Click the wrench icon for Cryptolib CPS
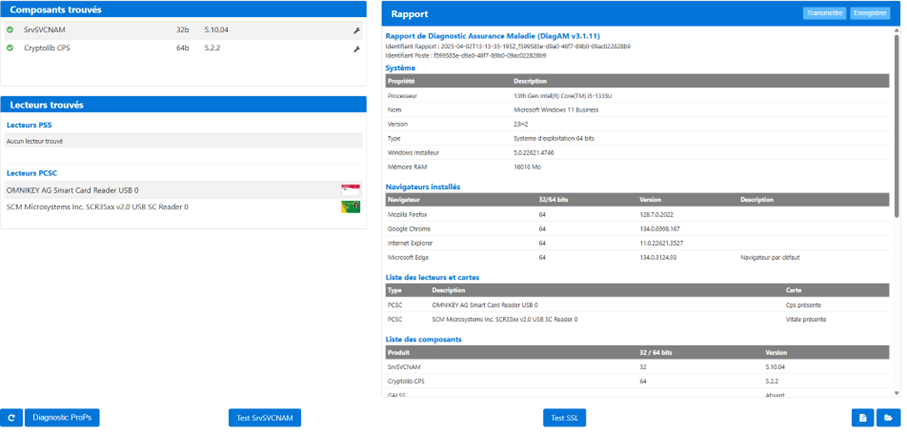This screenshot has height=432, width=907. [357, 47]
